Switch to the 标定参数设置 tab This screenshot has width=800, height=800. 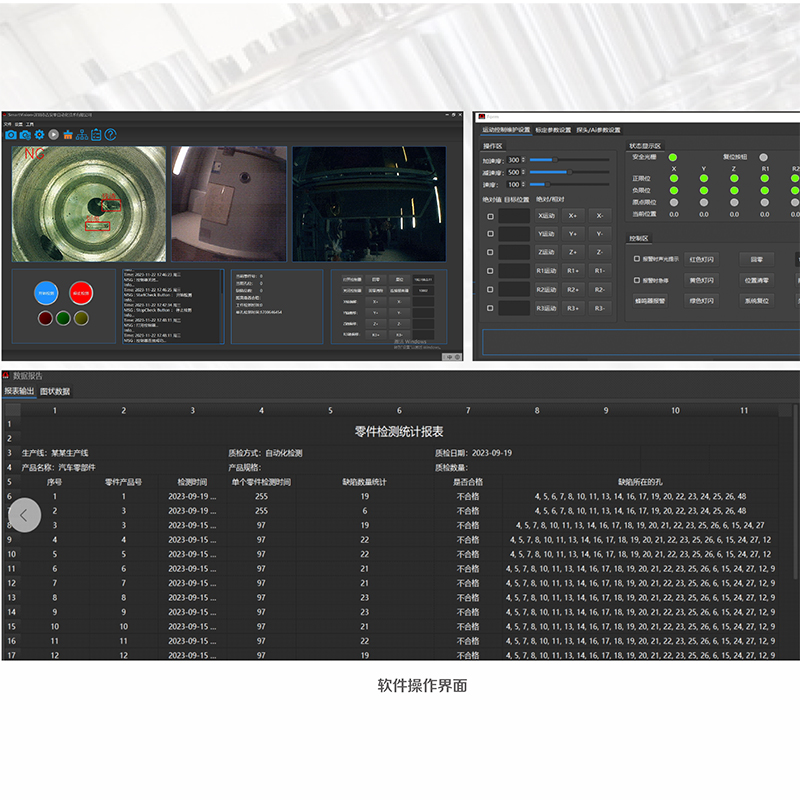553,130
